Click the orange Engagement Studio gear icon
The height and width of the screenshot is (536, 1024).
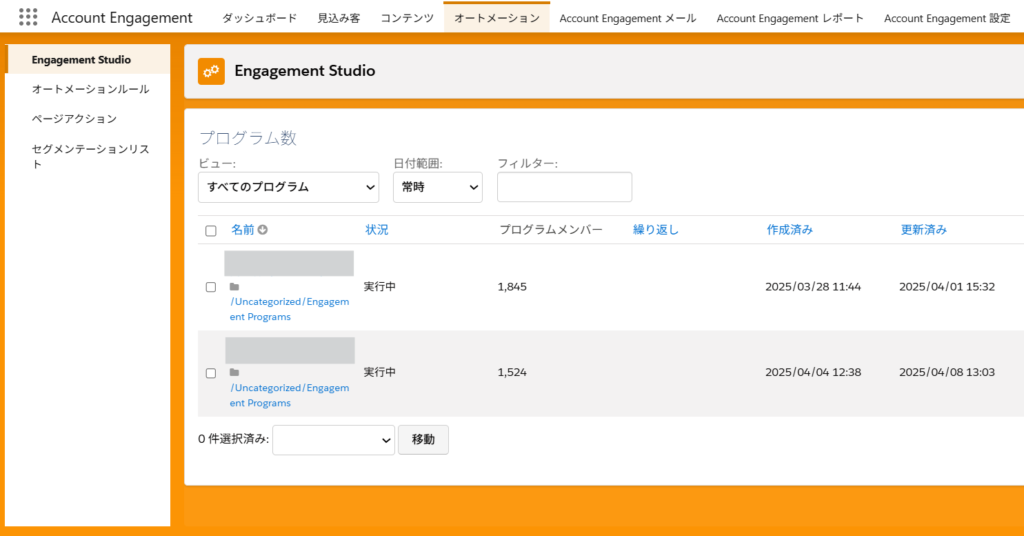(x=211, y=71)
